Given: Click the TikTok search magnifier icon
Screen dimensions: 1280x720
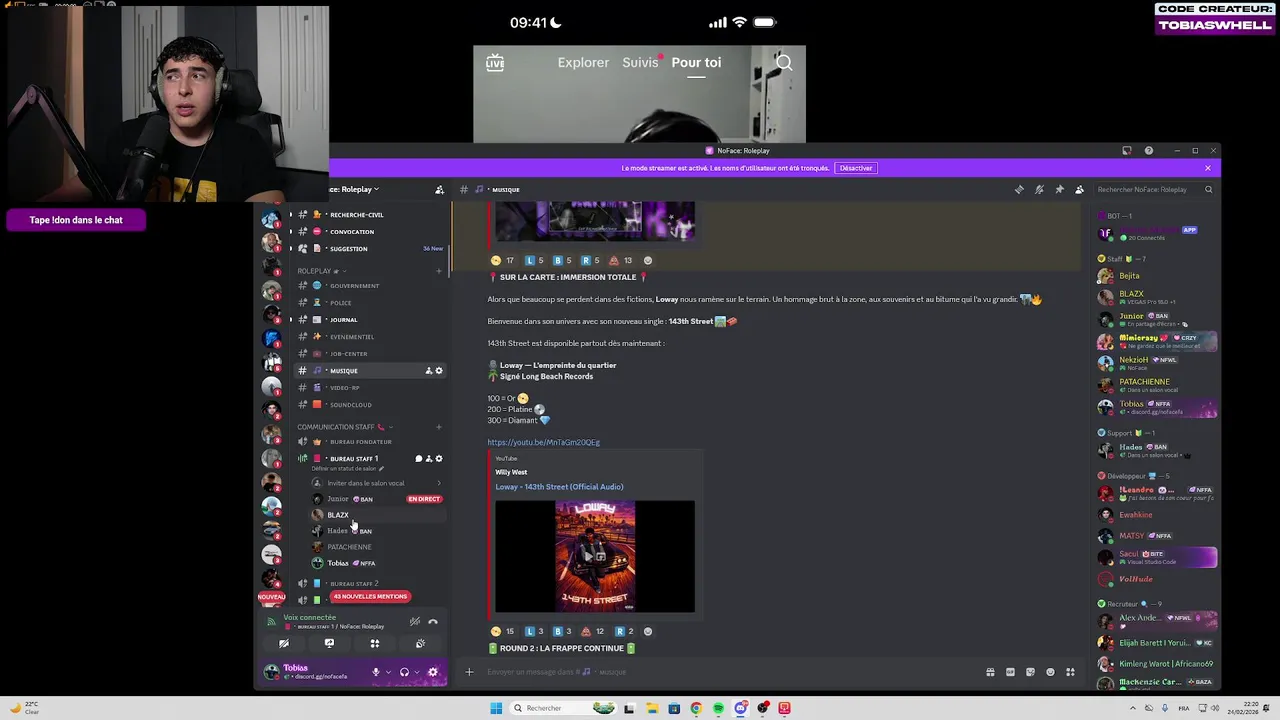Looking at the screenshot, I should tap(784, 63).
